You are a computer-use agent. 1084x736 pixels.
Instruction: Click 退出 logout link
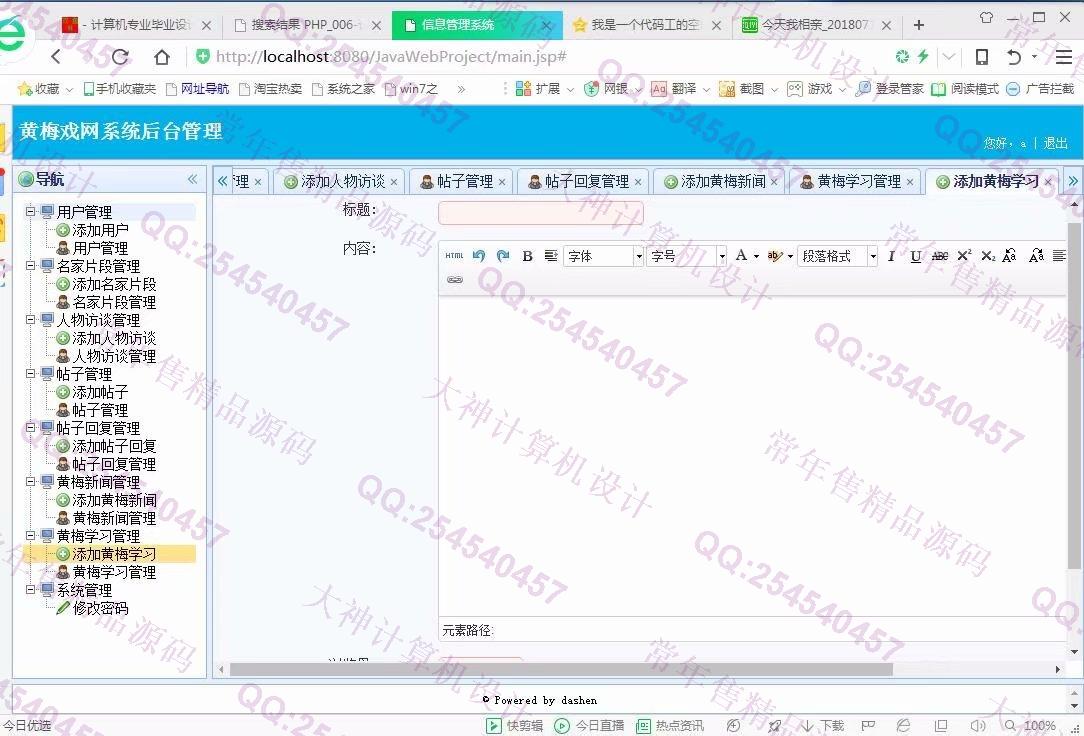(x=1056, y=143)
